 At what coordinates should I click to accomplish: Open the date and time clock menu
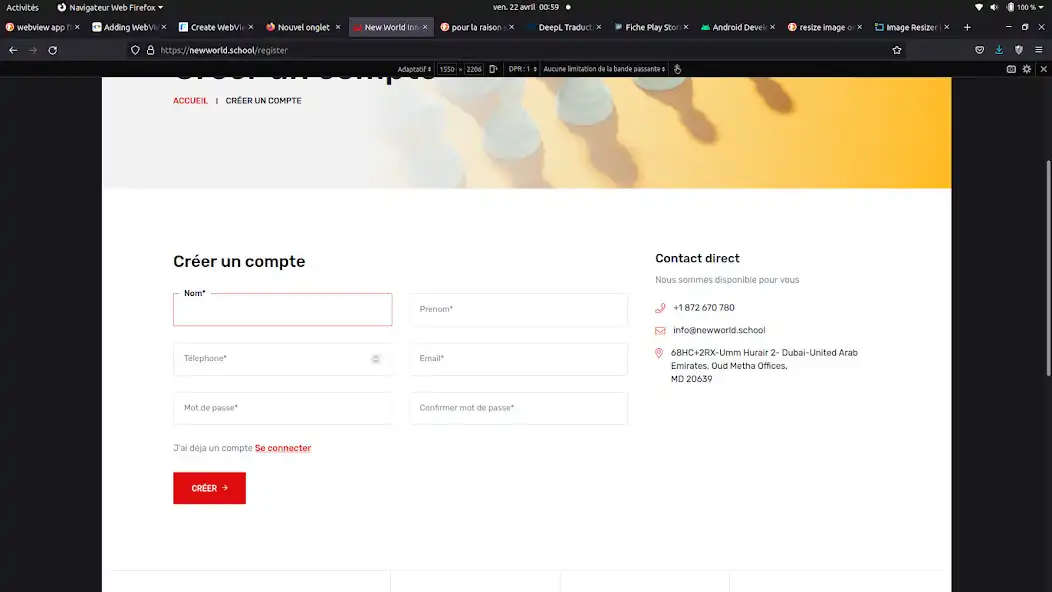tap(526, 7)
